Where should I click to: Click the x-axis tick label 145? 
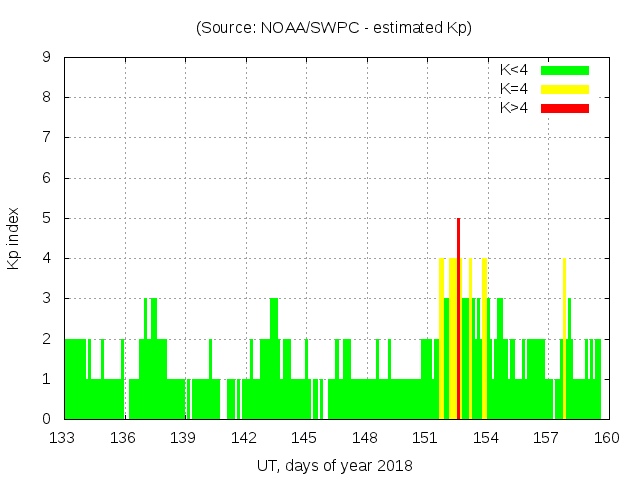[x=305, y=438]
